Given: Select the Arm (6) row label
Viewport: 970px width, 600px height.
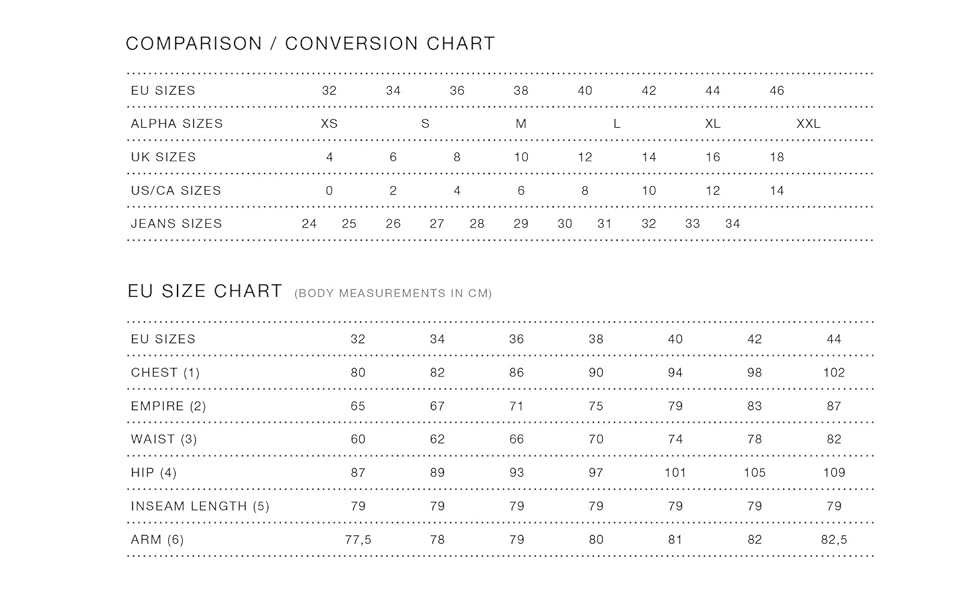Looking at the screenshot, I should (x=157, y=540).
